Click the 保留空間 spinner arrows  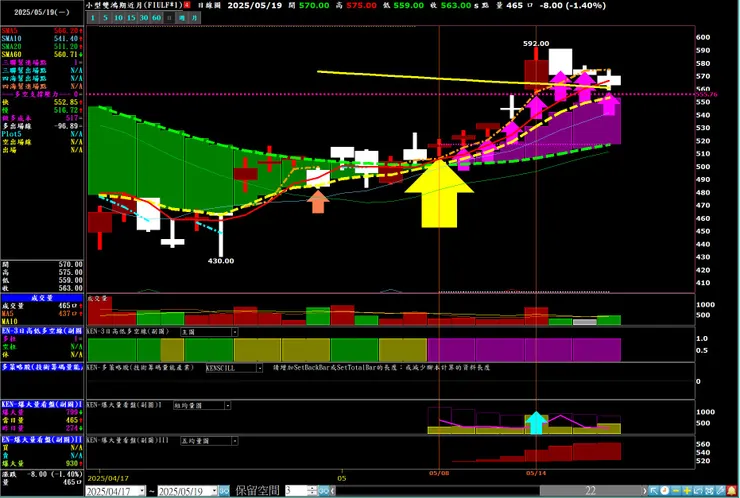312,491
